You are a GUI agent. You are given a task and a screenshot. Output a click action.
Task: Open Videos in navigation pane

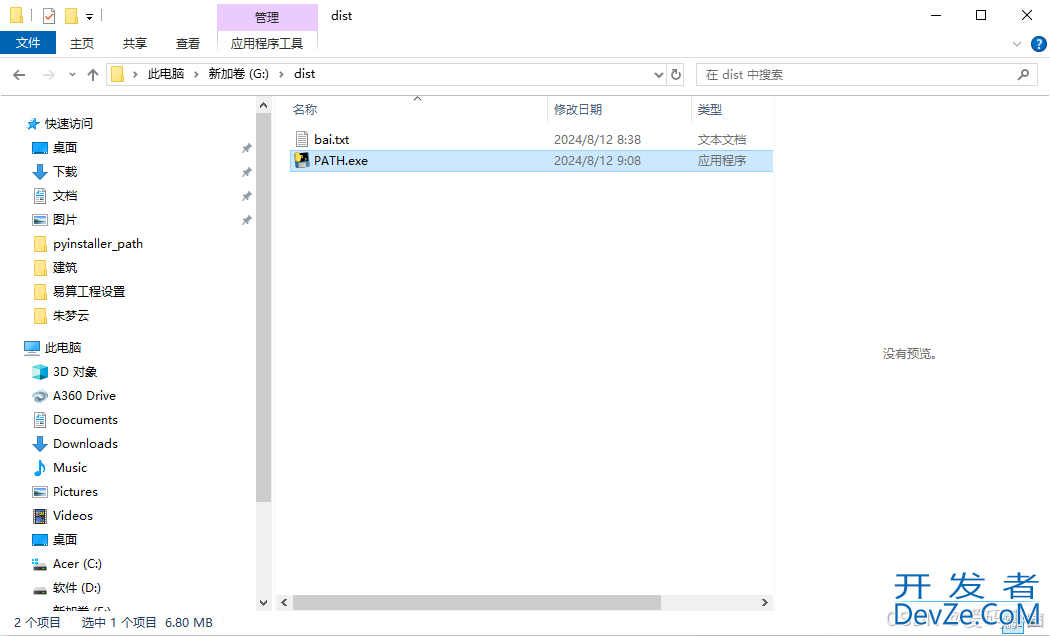pos(72,515)
